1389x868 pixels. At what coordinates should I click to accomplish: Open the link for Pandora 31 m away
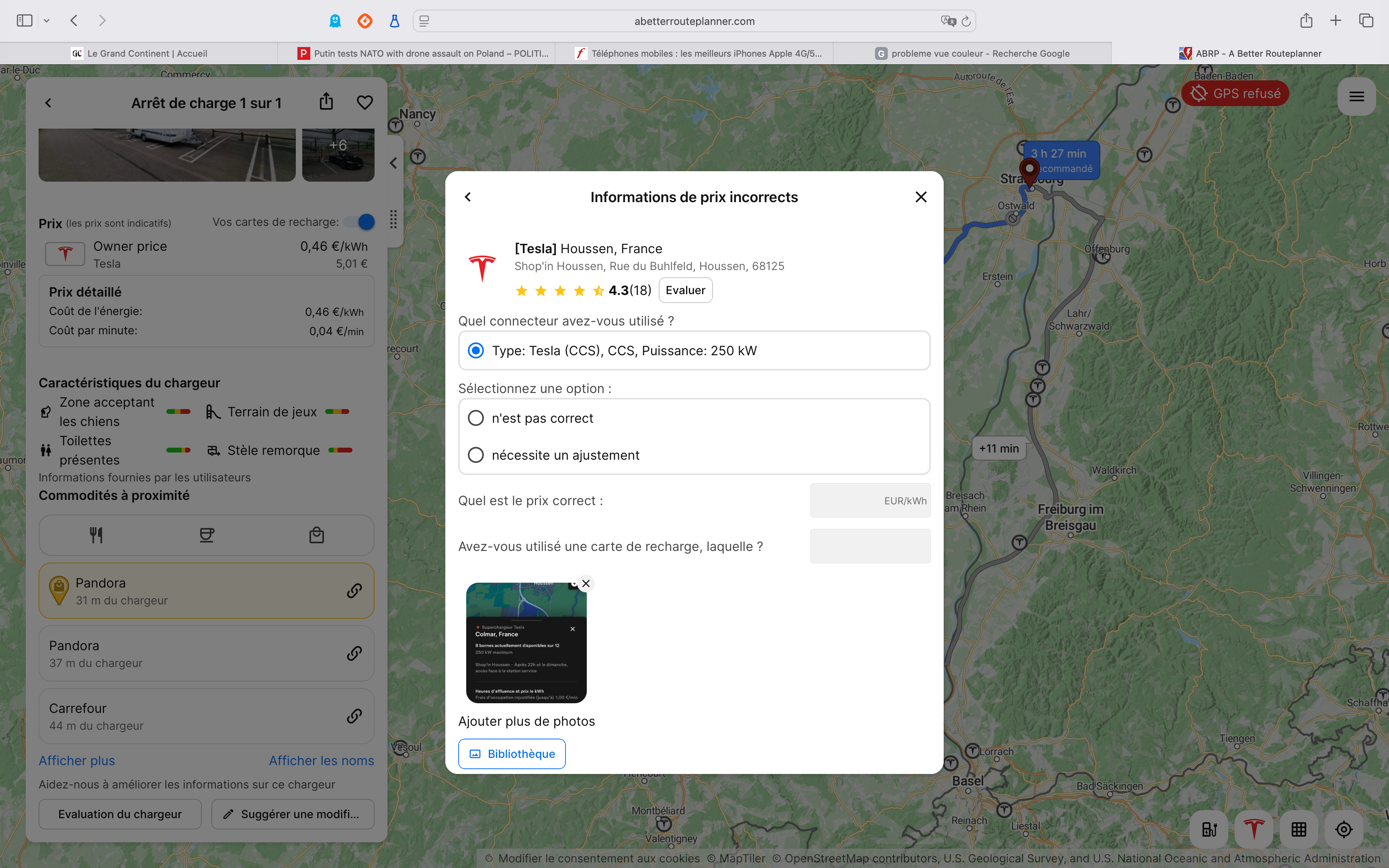pos(355,591)
